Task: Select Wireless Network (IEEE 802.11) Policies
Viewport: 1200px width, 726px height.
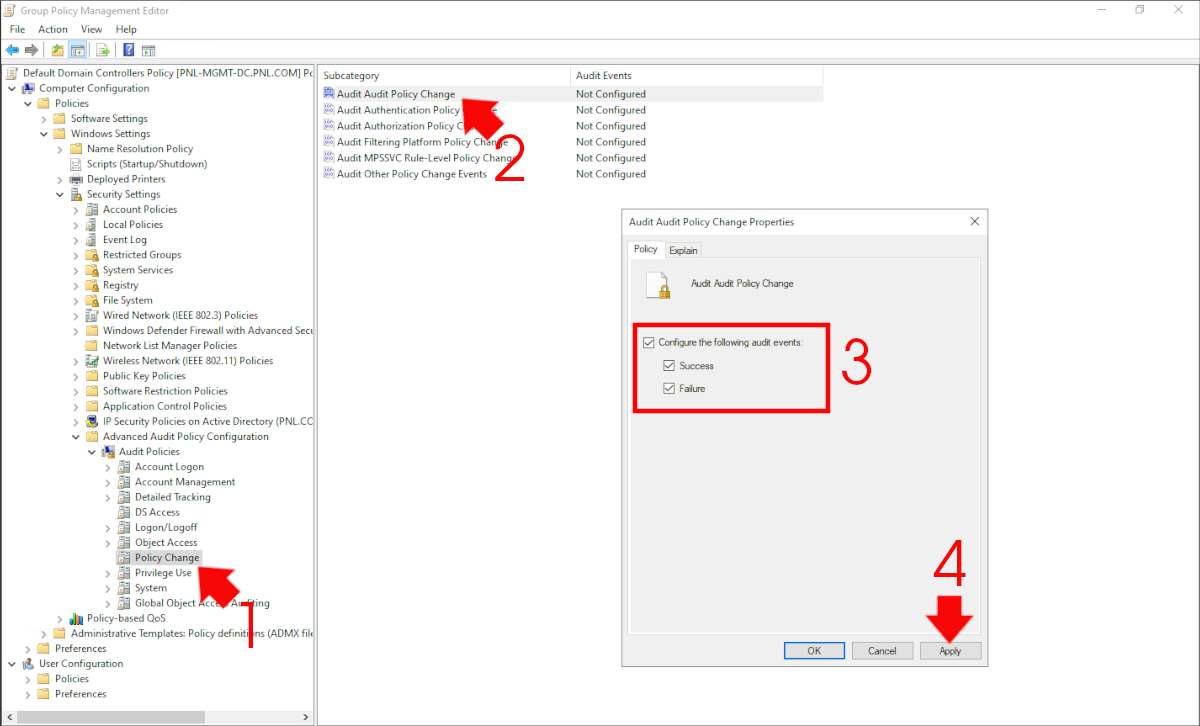Action: (188, 361)
